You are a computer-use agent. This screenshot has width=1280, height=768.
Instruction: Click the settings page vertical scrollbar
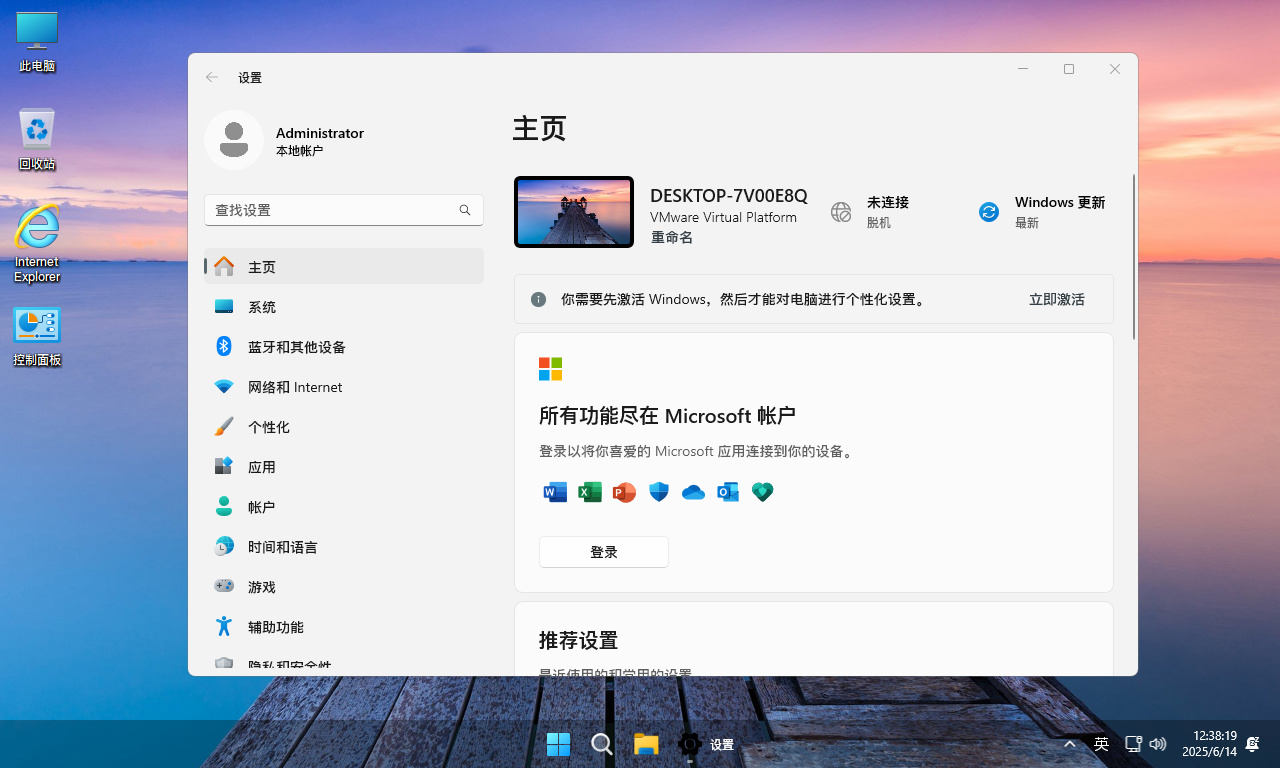point(1133,257)
